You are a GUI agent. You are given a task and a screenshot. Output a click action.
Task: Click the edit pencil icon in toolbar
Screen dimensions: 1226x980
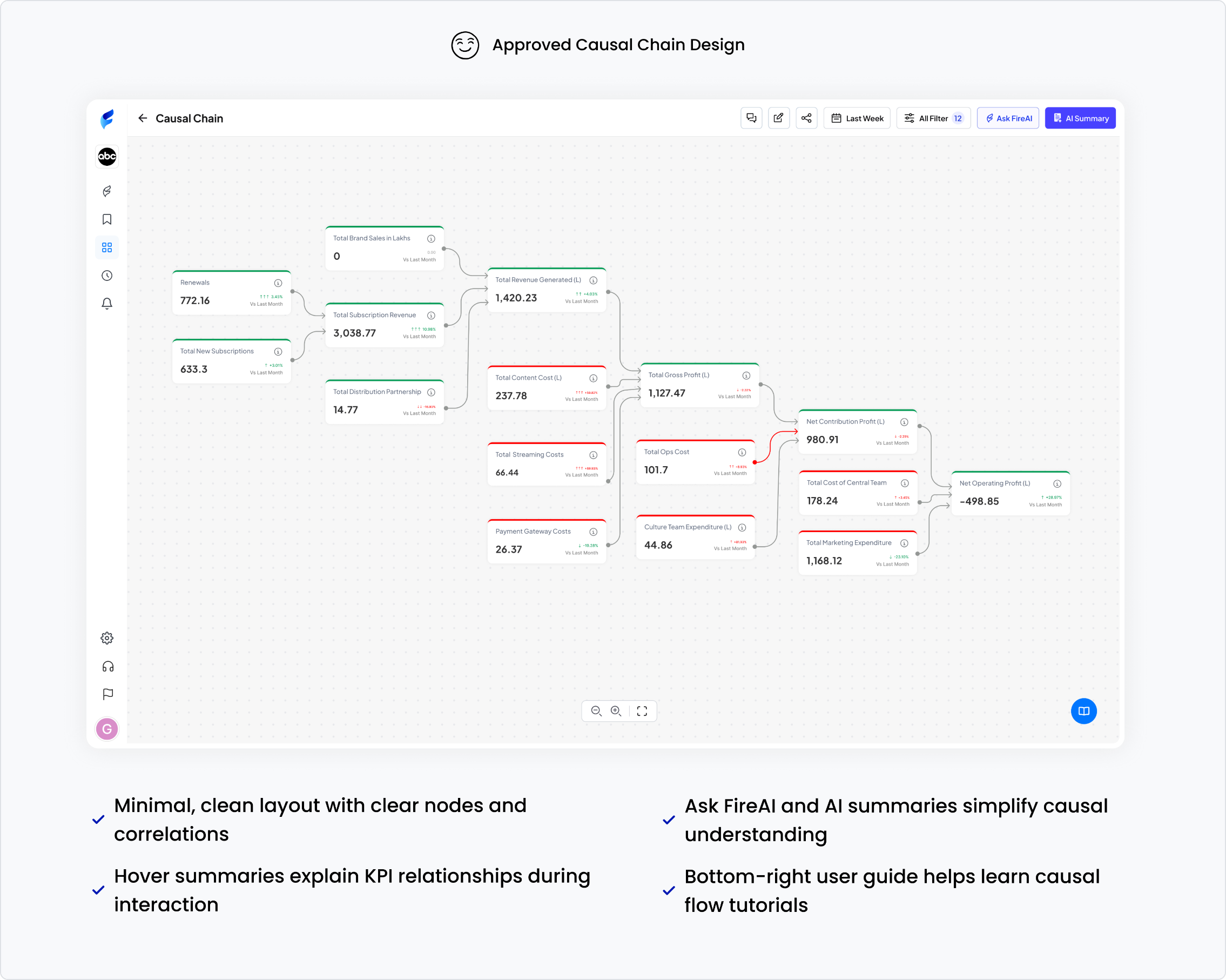[x=778, y=118]
